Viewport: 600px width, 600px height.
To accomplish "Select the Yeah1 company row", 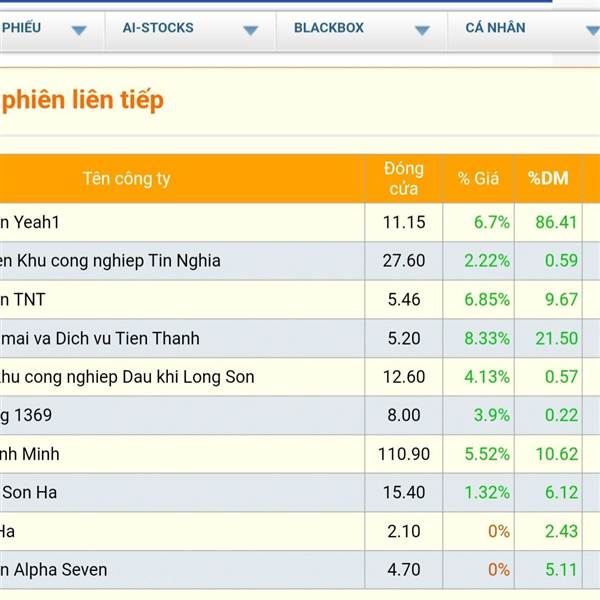I will coord(291,222).
